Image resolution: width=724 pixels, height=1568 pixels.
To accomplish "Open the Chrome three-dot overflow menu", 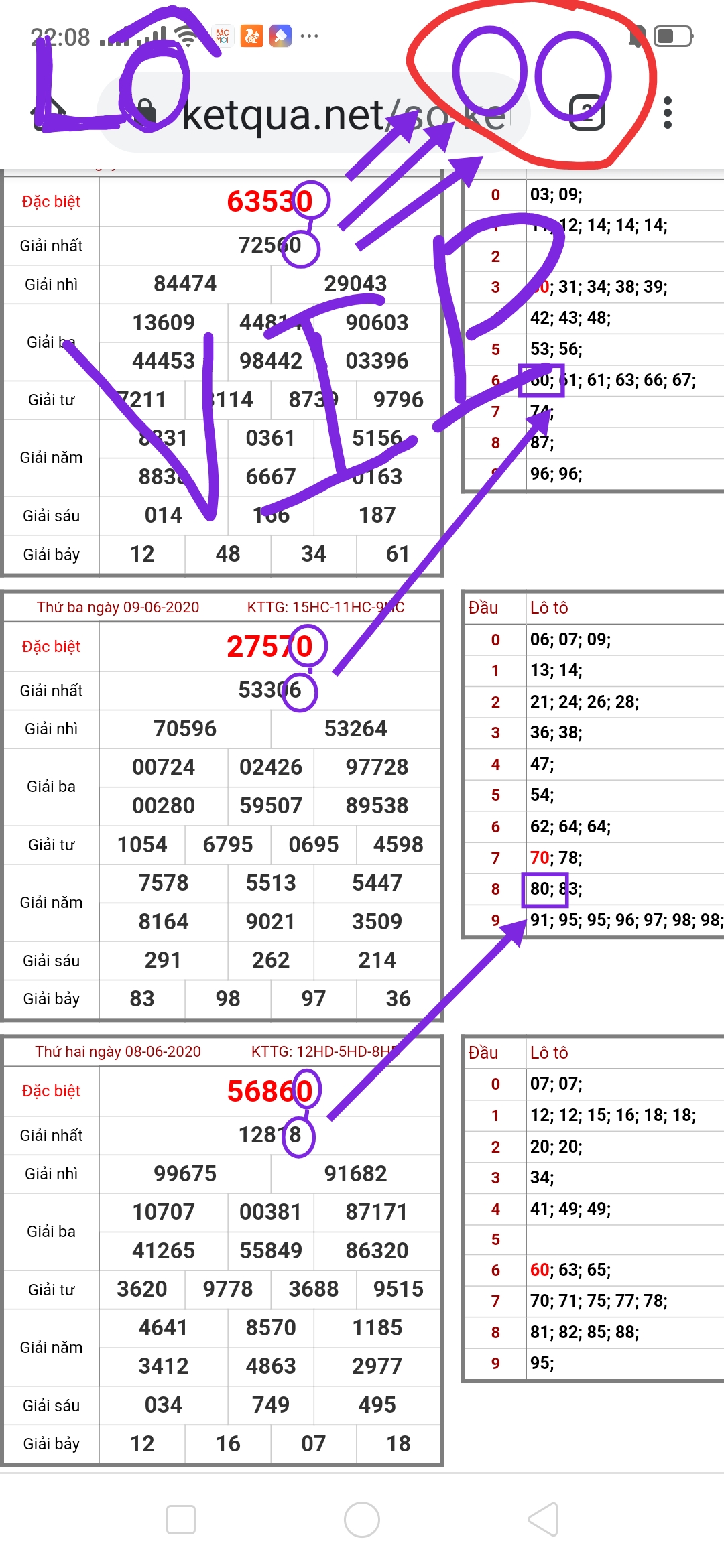I will (x=667, y=113).
